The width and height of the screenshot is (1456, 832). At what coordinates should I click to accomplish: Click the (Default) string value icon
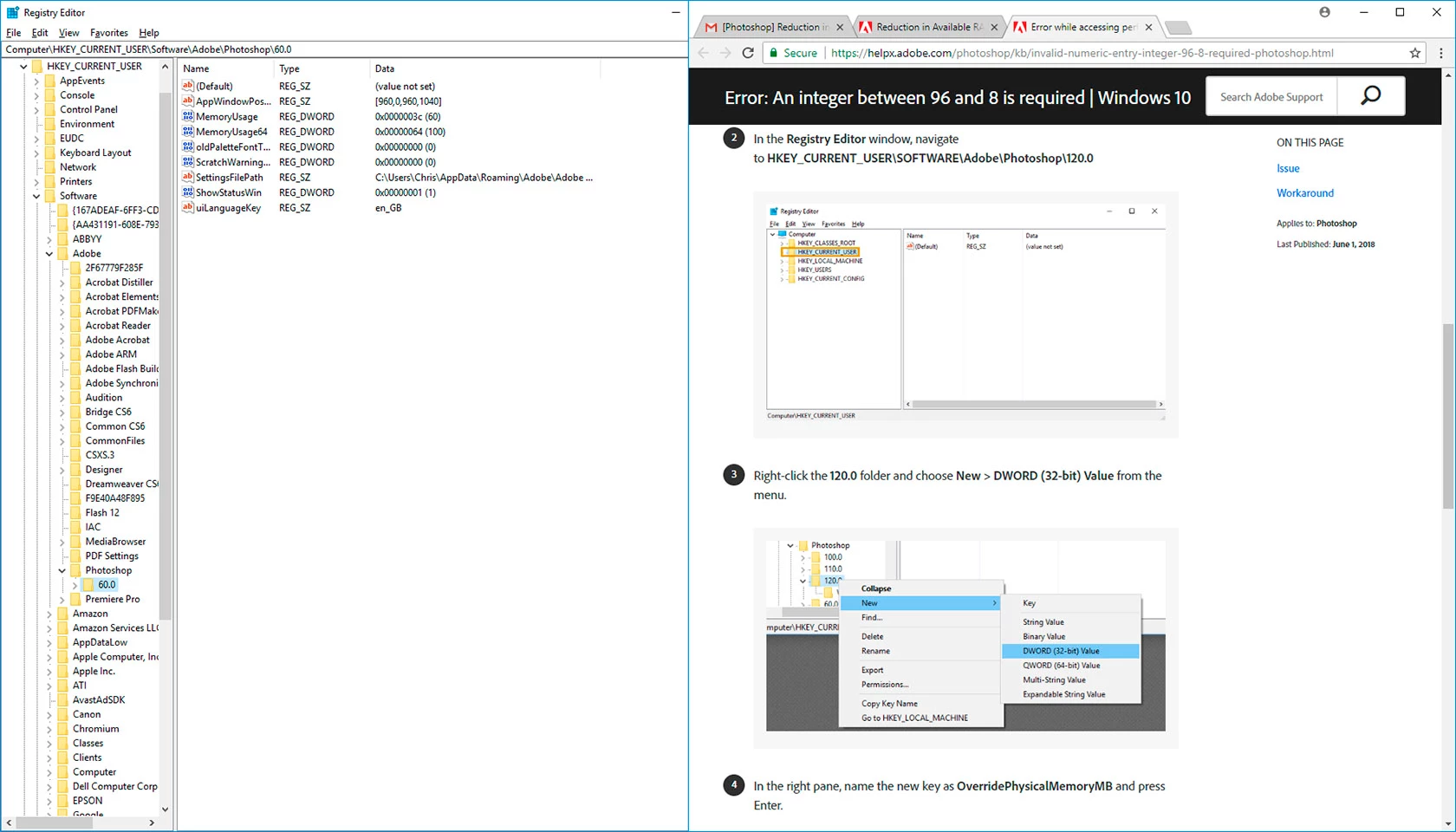[x=188, y=86]
